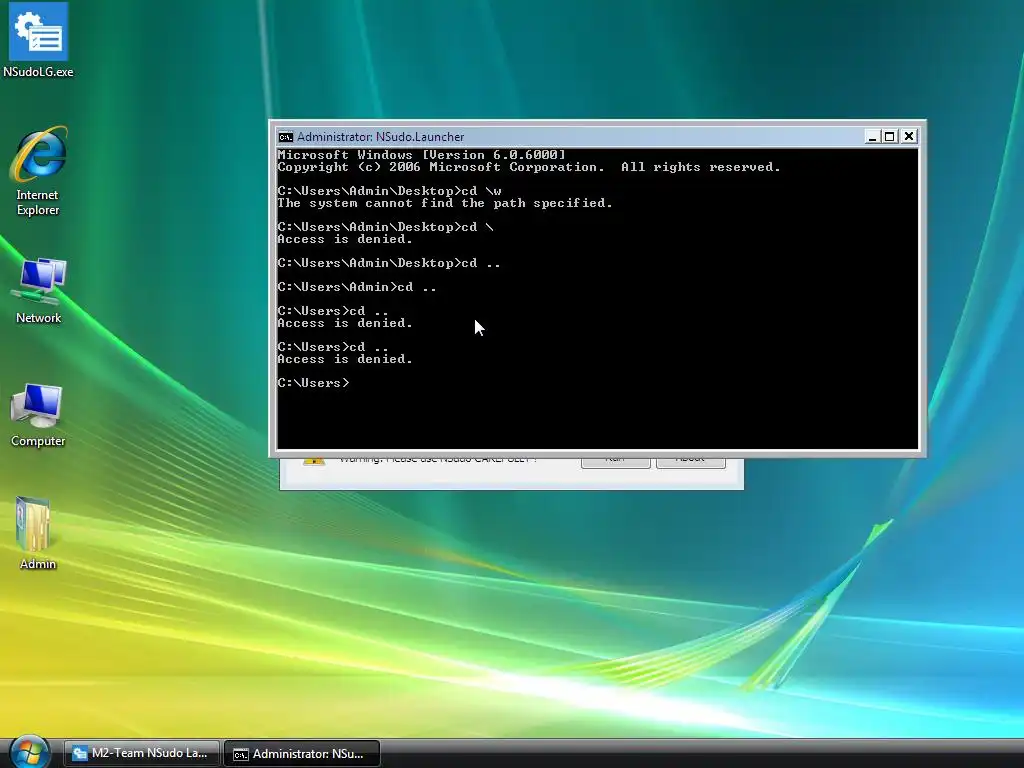The height and width of the screenshot is (768, 1024).
Task: Select the Network desktop icon
Action: (x=39, y=291)
